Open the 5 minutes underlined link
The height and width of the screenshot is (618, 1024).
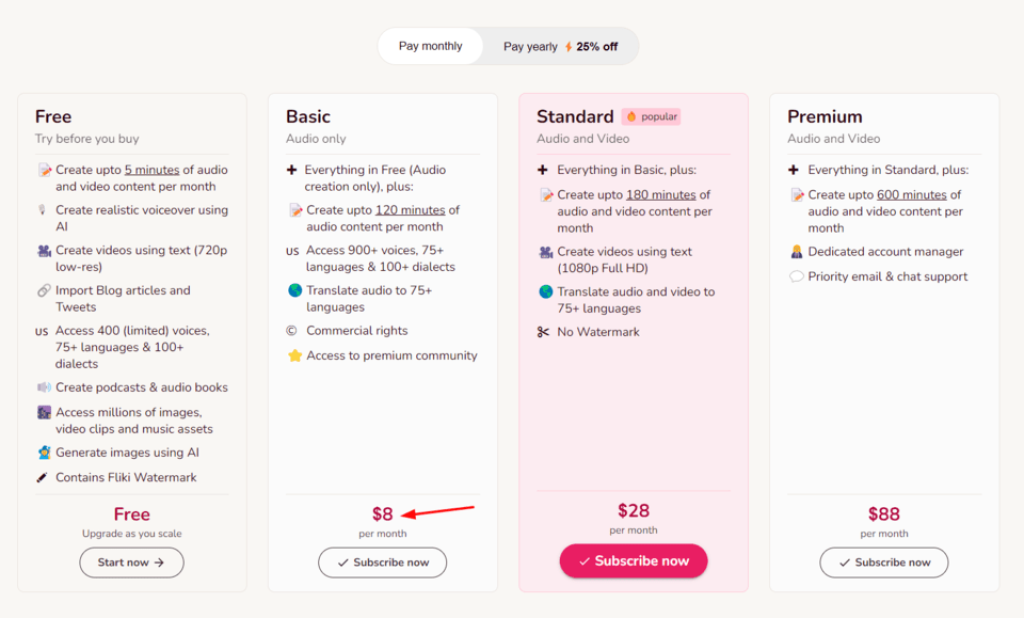[x=152, y=170]
